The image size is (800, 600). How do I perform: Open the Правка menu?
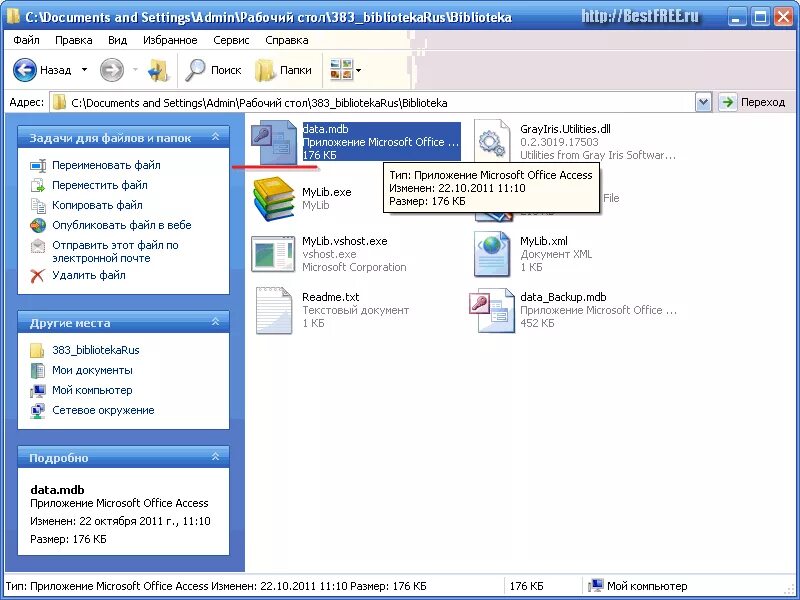[73, 40]
